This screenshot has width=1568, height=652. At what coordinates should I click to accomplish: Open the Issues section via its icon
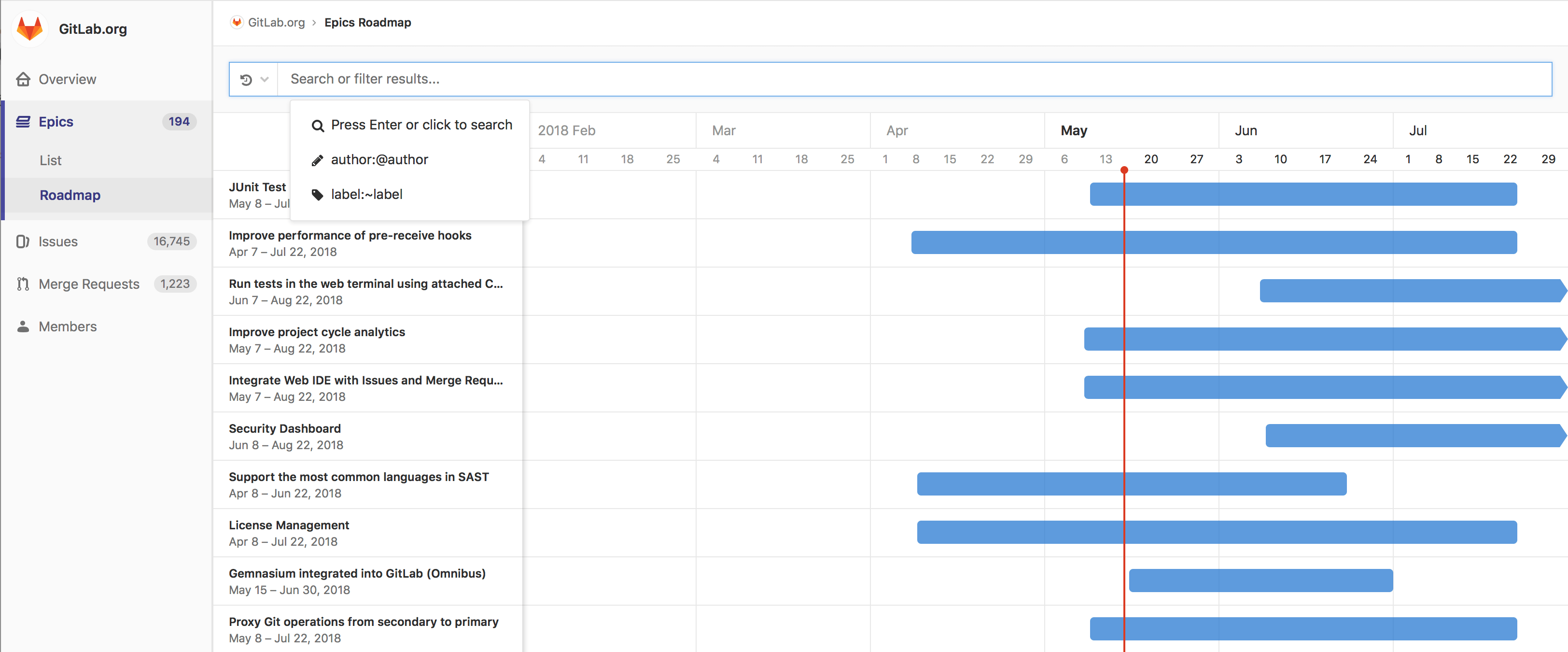click(23, 241)
